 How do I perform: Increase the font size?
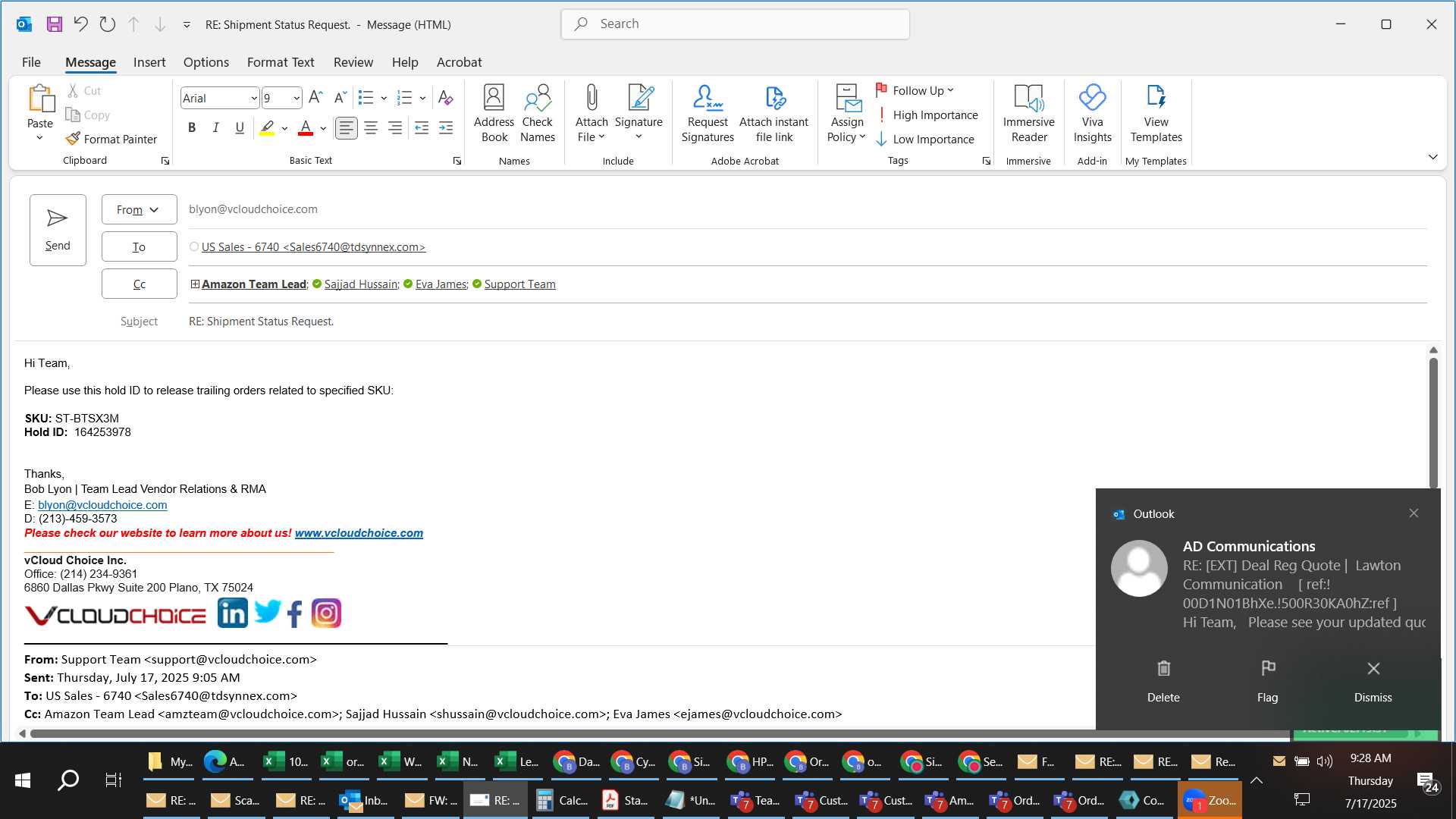pyautogui.click(x=316, y=97)
